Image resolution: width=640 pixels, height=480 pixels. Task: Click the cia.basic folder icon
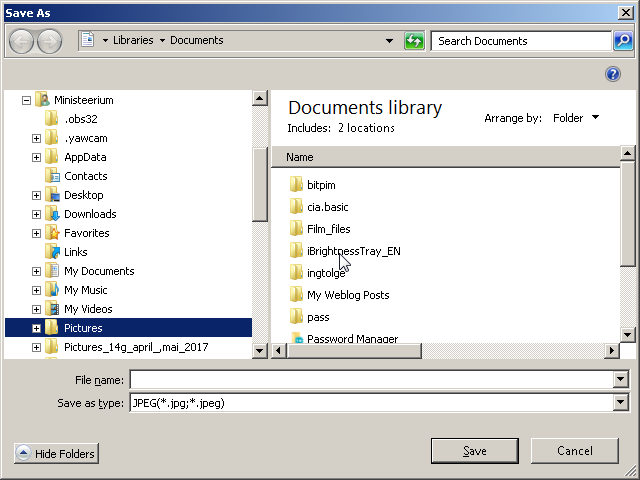click(x=296, y=207)
